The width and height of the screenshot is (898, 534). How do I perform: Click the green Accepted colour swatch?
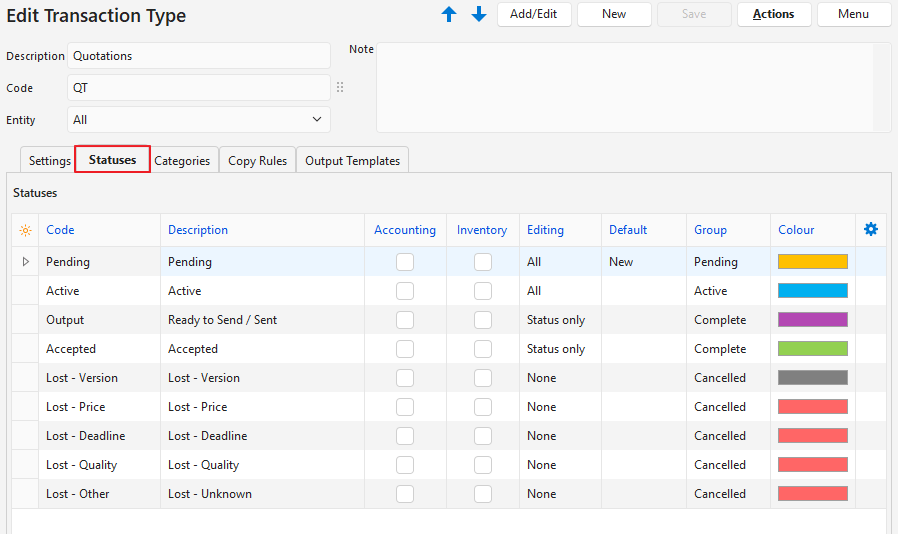point(812,349)
